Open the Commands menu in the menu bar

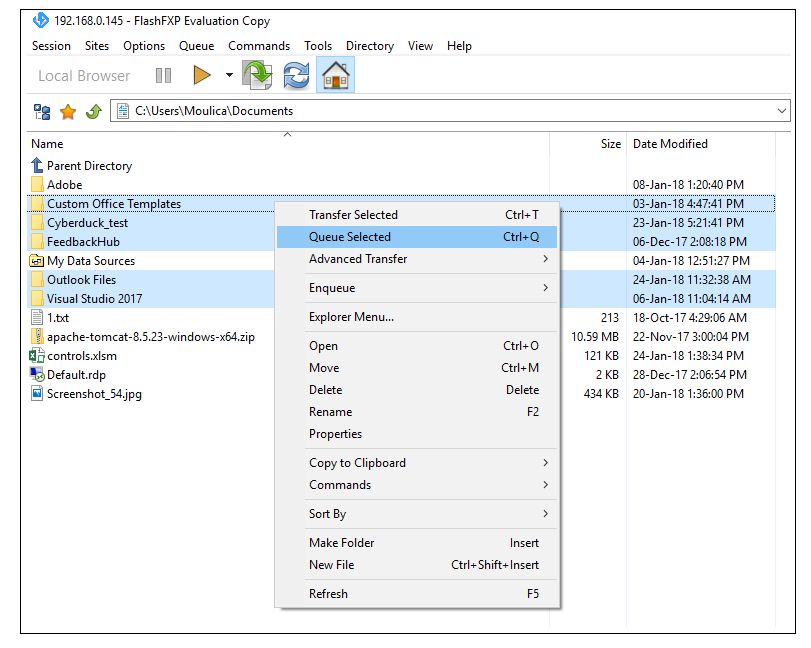(259, 46)
